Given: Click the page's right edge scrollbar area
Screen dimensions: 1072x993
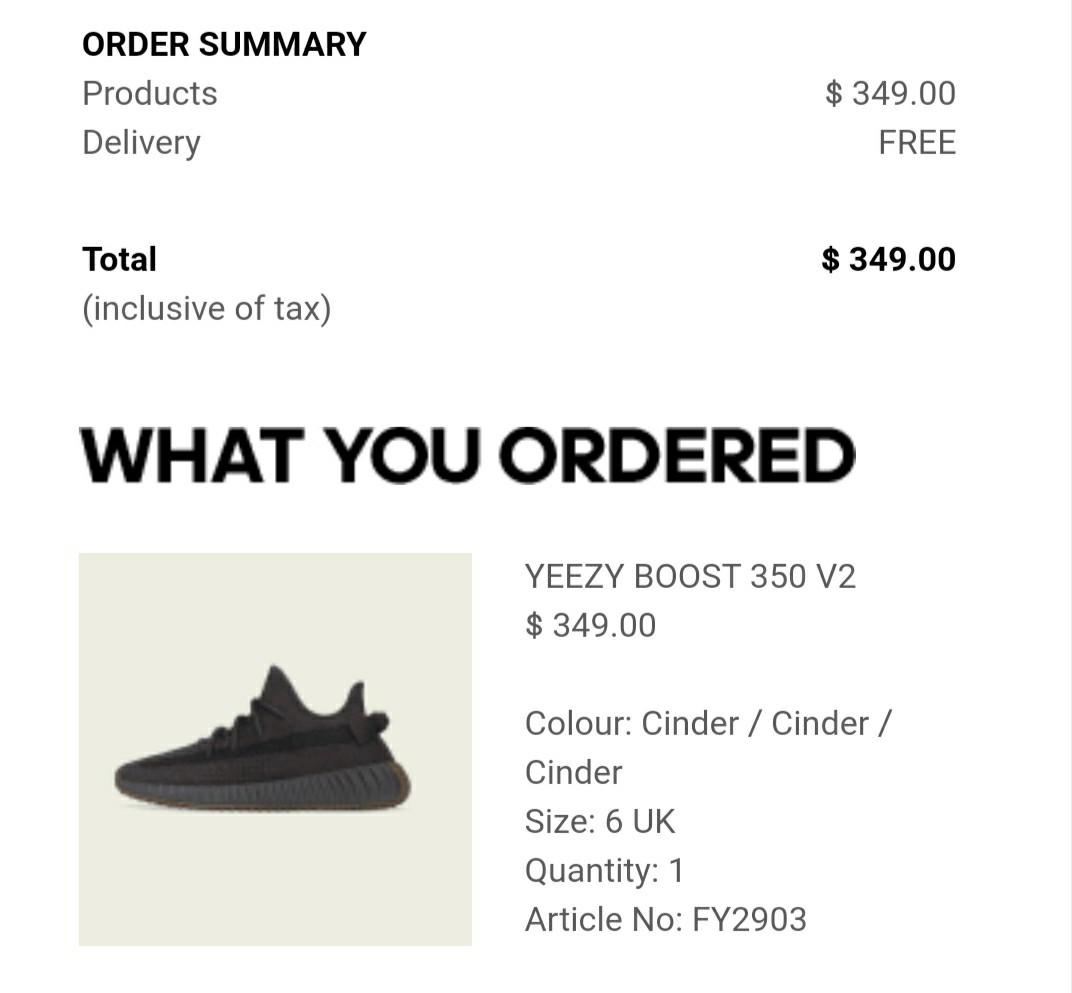Looking at the screenshot, I should click(x=1069, y=496).
